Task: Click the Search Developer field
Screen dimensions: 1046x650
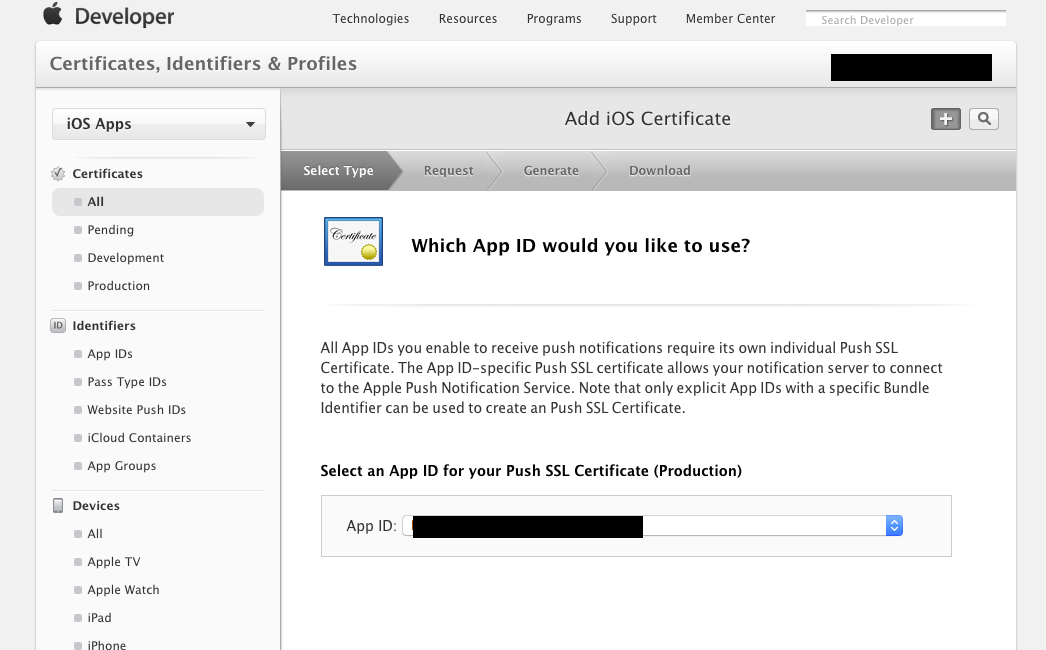Action: pos(905,19)
